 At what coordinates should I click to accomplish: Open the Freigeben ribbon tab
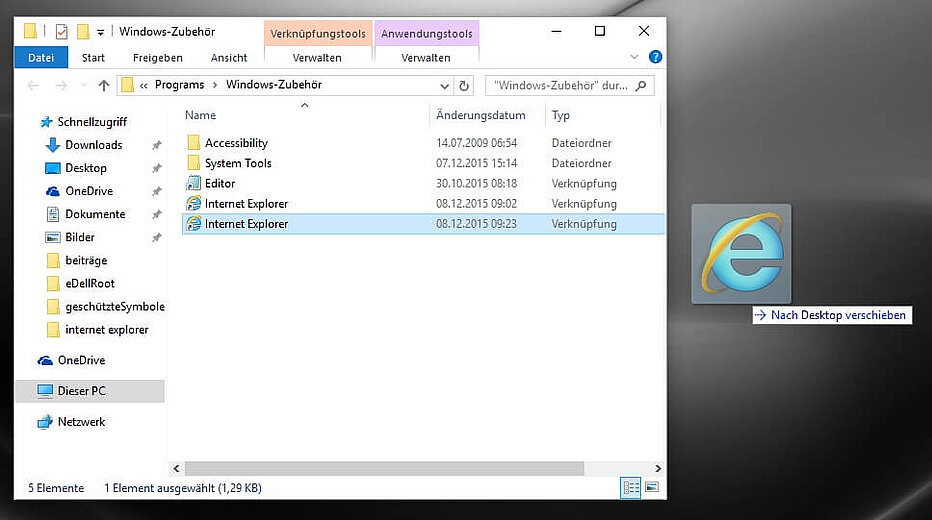(158, 58)
